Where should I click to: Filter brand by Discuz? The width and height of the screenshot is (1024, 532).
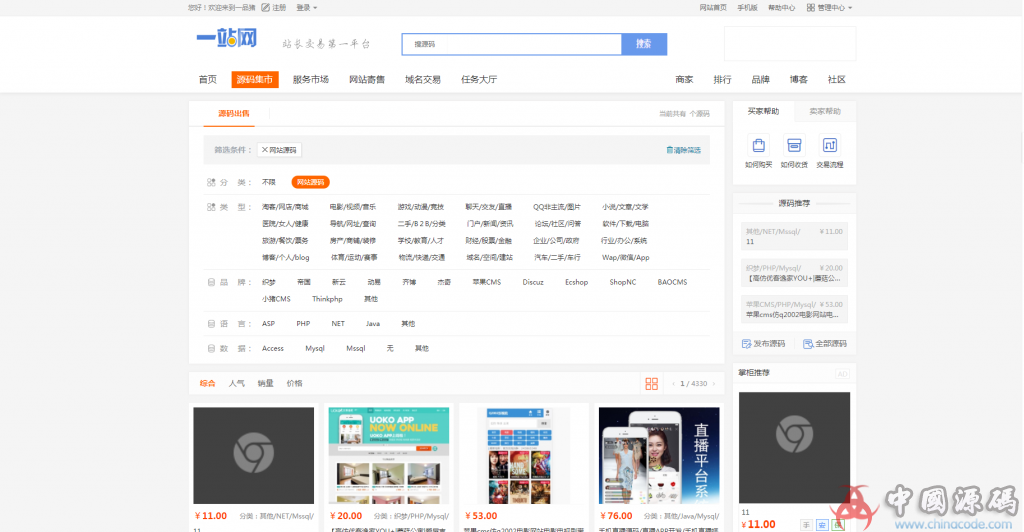pos(533,283)
